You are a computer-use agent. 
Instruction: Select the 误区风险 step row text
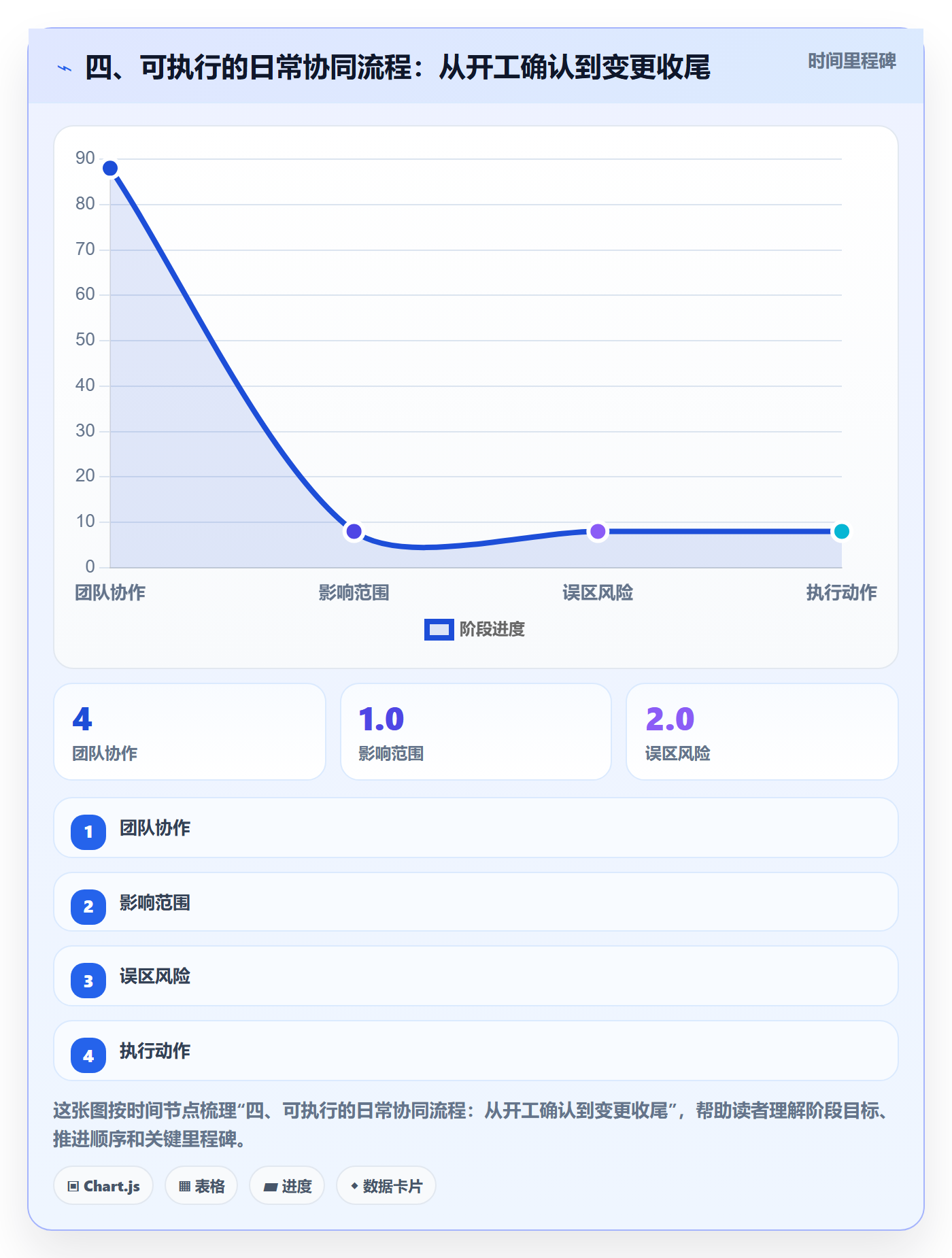pos(155,976)
